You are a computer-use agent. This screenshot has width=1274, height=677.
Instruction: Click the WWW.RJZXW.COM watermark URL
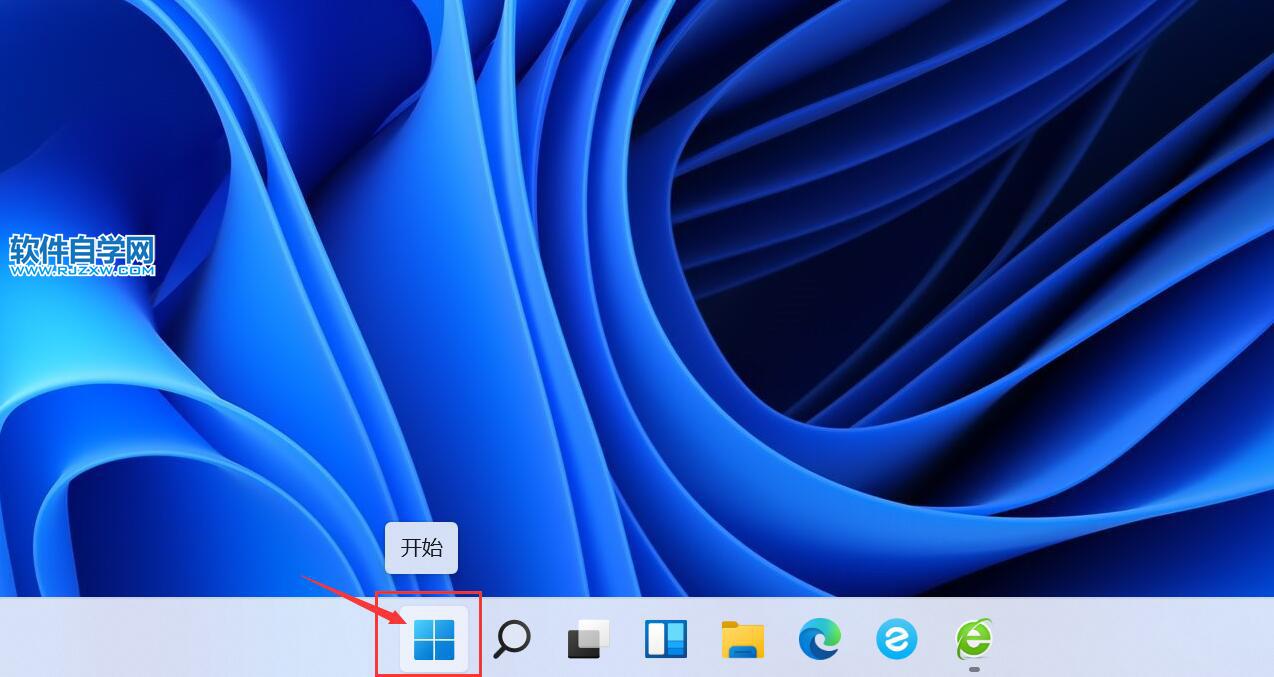pyautogui.click(x=82, y=270)
